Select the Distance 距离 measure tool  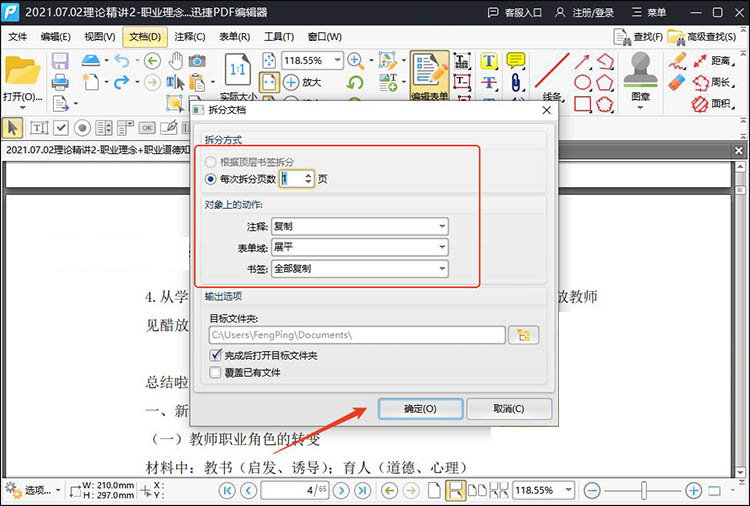(x=715, y=61)
